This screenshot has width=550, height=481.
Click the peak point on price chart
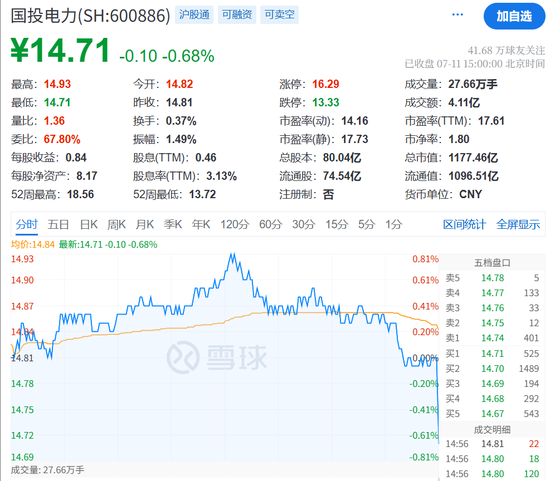(x=233, y=254)
